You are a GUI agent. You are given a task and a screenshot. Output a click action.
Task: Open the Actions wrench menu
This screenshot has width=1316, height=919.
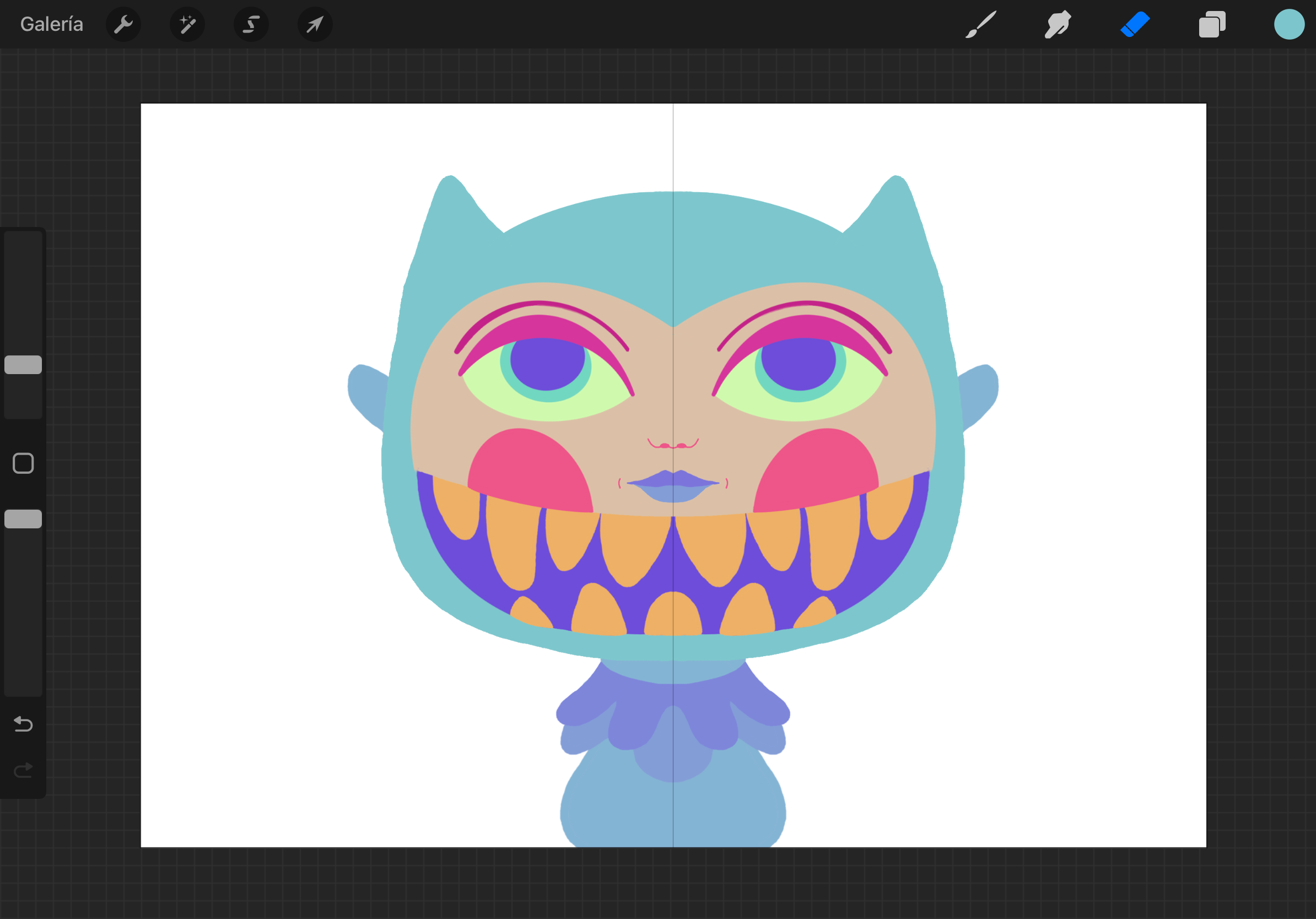[x=123, y=25]
